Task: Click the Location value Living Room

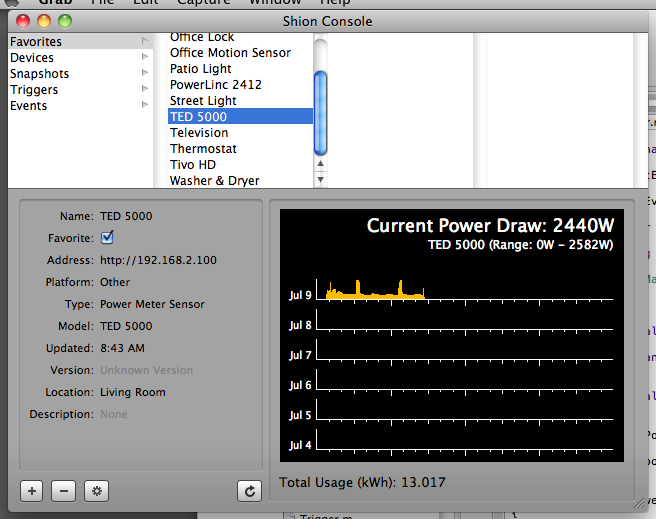Action: tap(133, 392)
